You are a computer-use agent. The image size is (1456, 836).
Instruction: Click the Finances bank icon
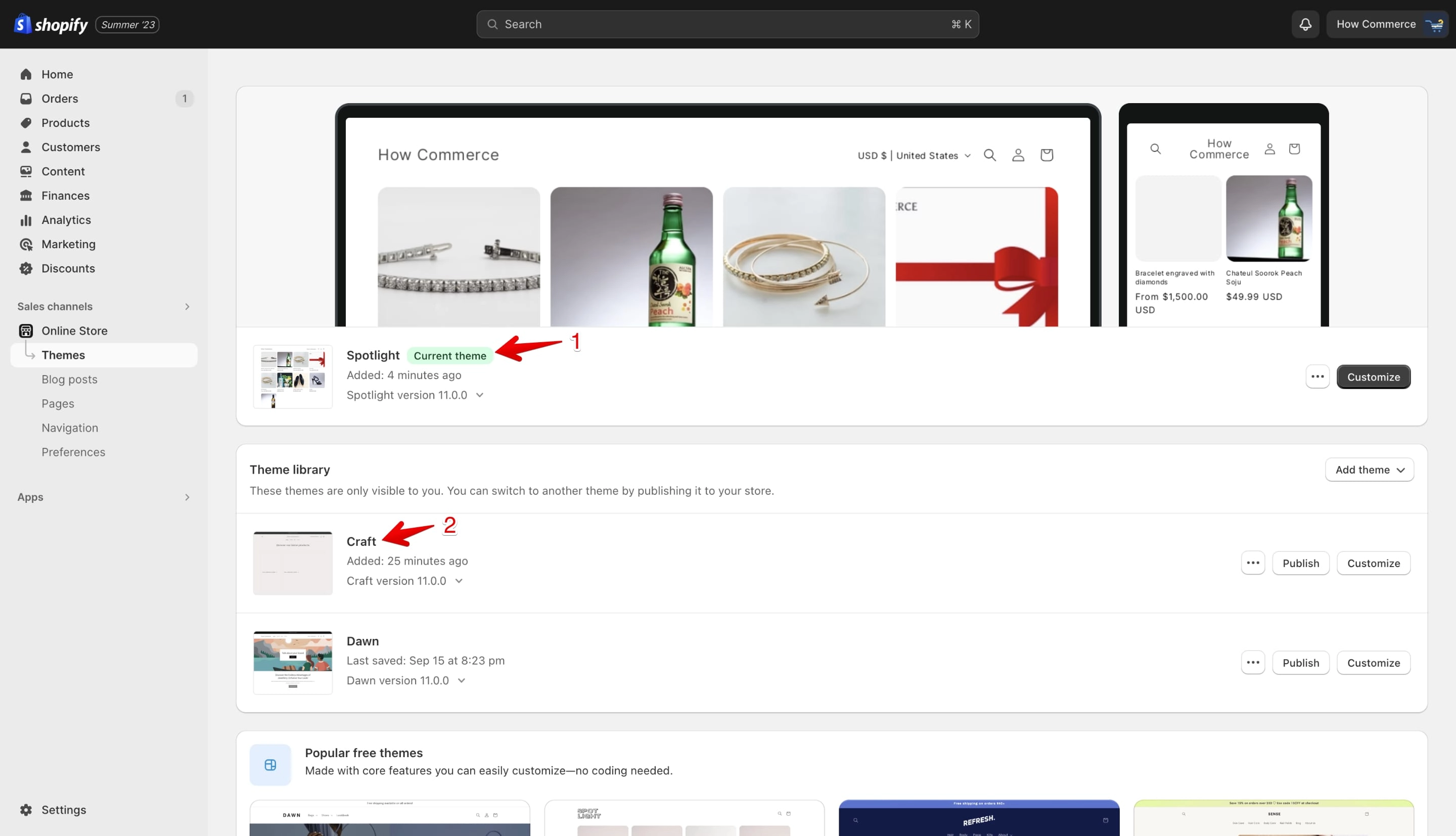tap(26, 195)
